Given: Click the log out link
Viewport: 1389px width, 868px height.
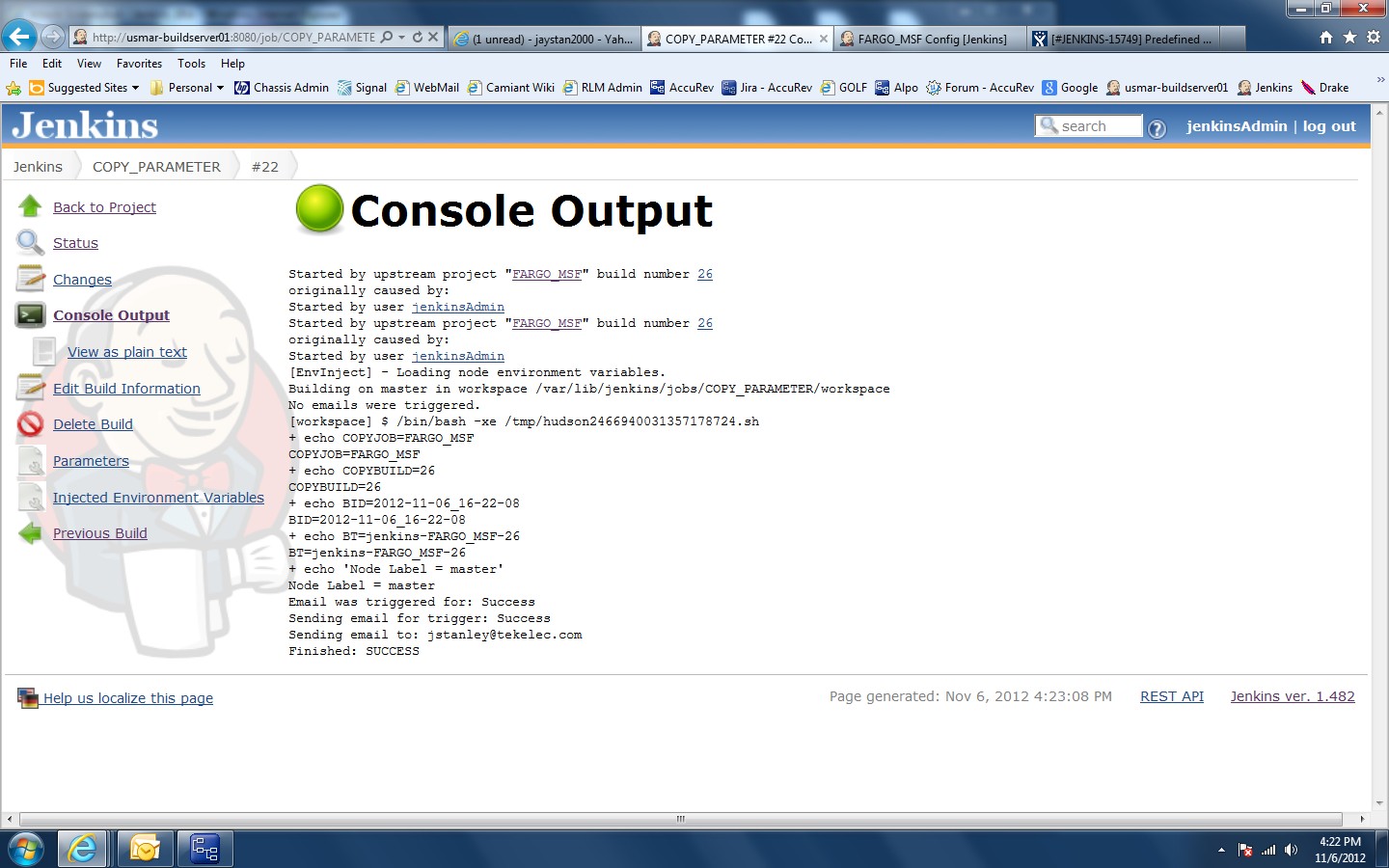Looking at the screenshot, I should (x=1329, y=126).
